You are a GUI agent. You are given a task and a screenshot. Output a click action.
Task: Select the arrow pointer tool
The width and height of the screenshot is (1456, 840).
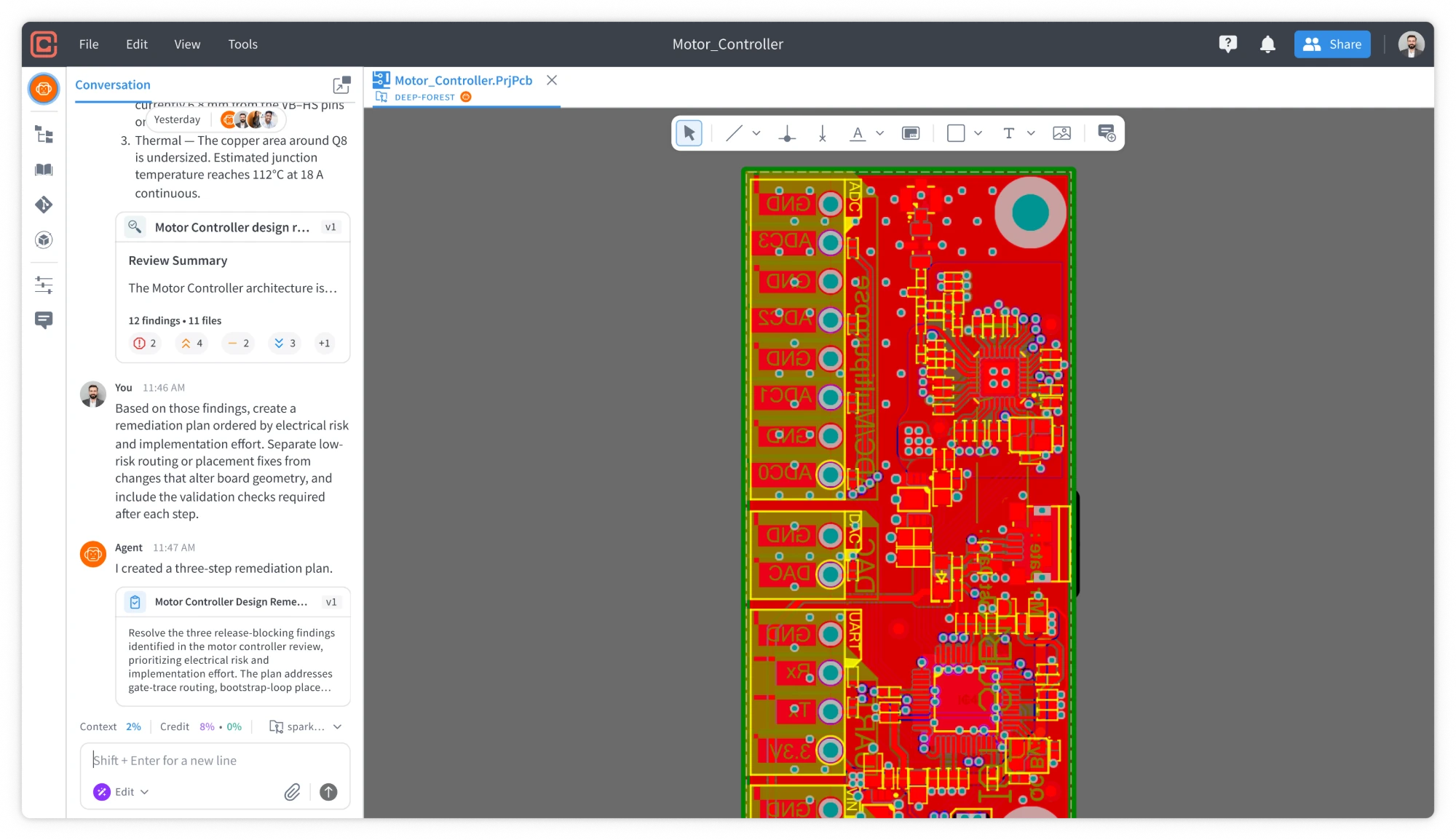(x=689, y=133)
